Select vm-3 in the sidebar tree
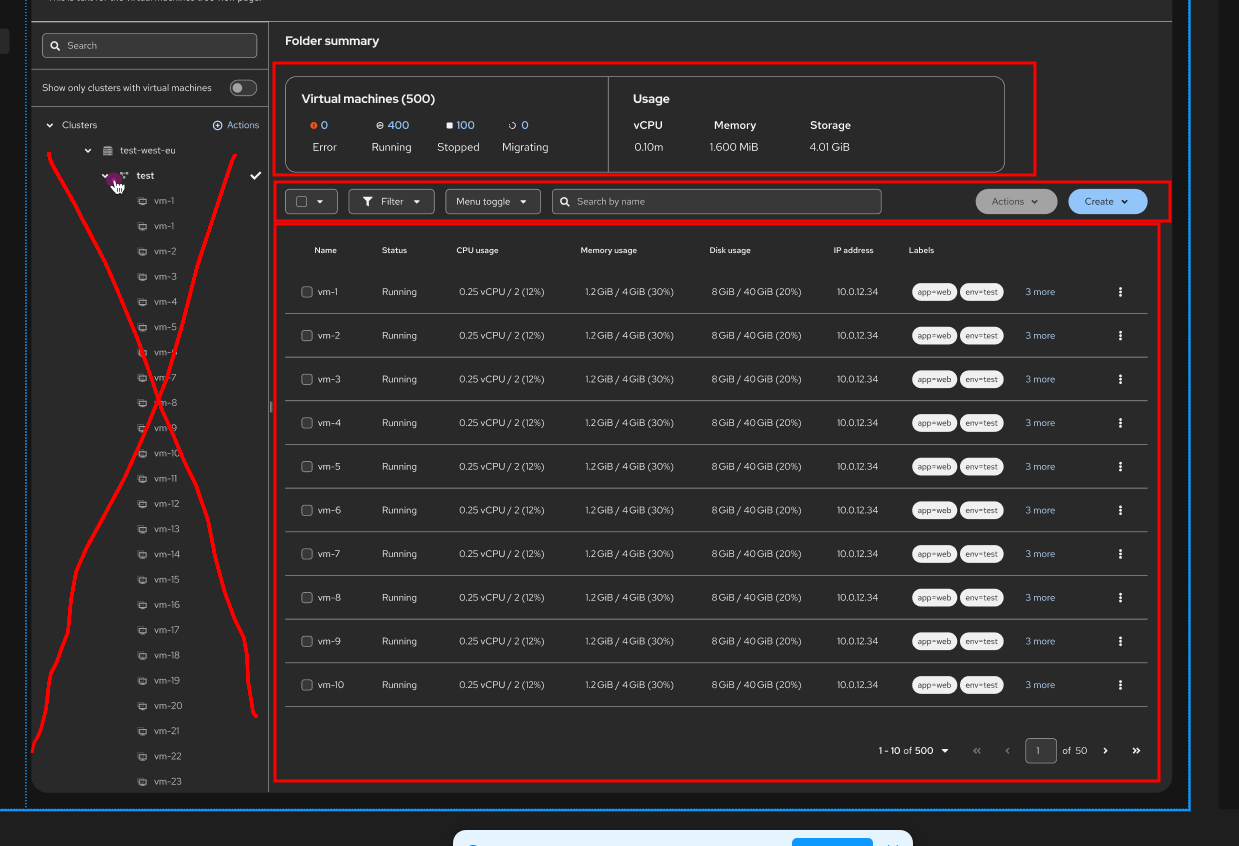This screenshot has height=846, width=1239. click(165, 277)
